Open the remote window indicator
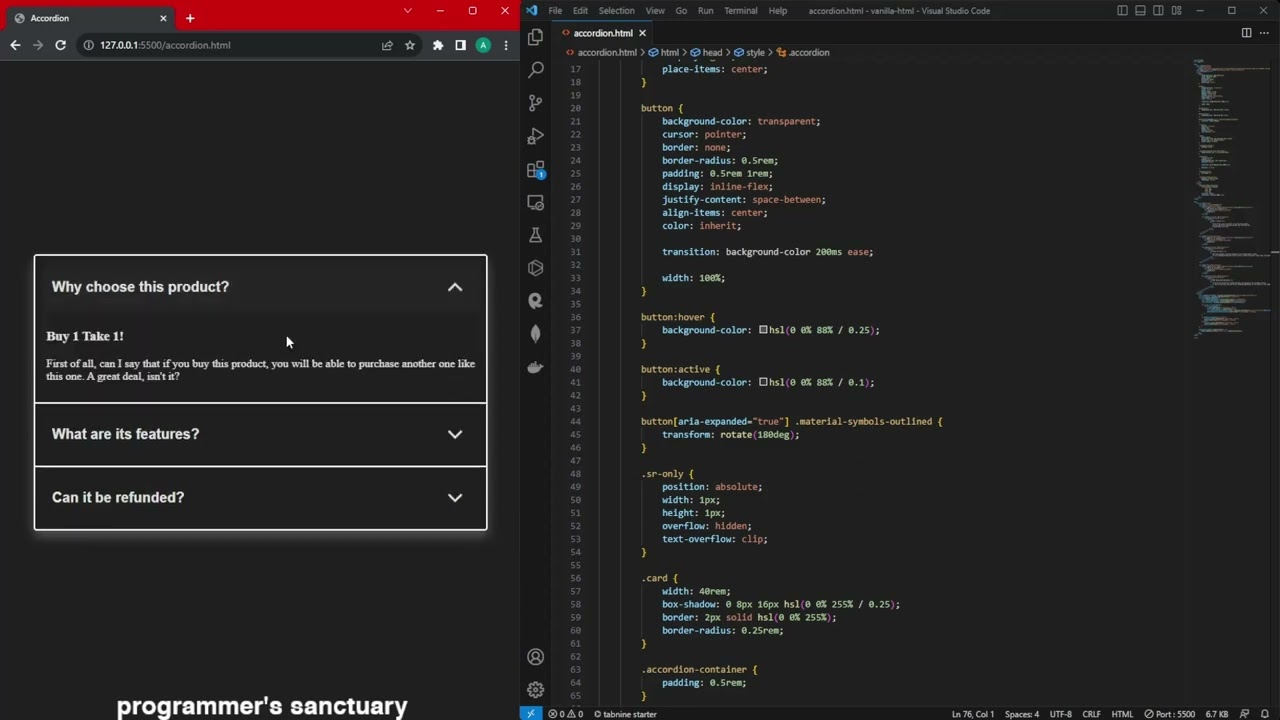This screenshot has height=720, width=1280. coord(530,714)
